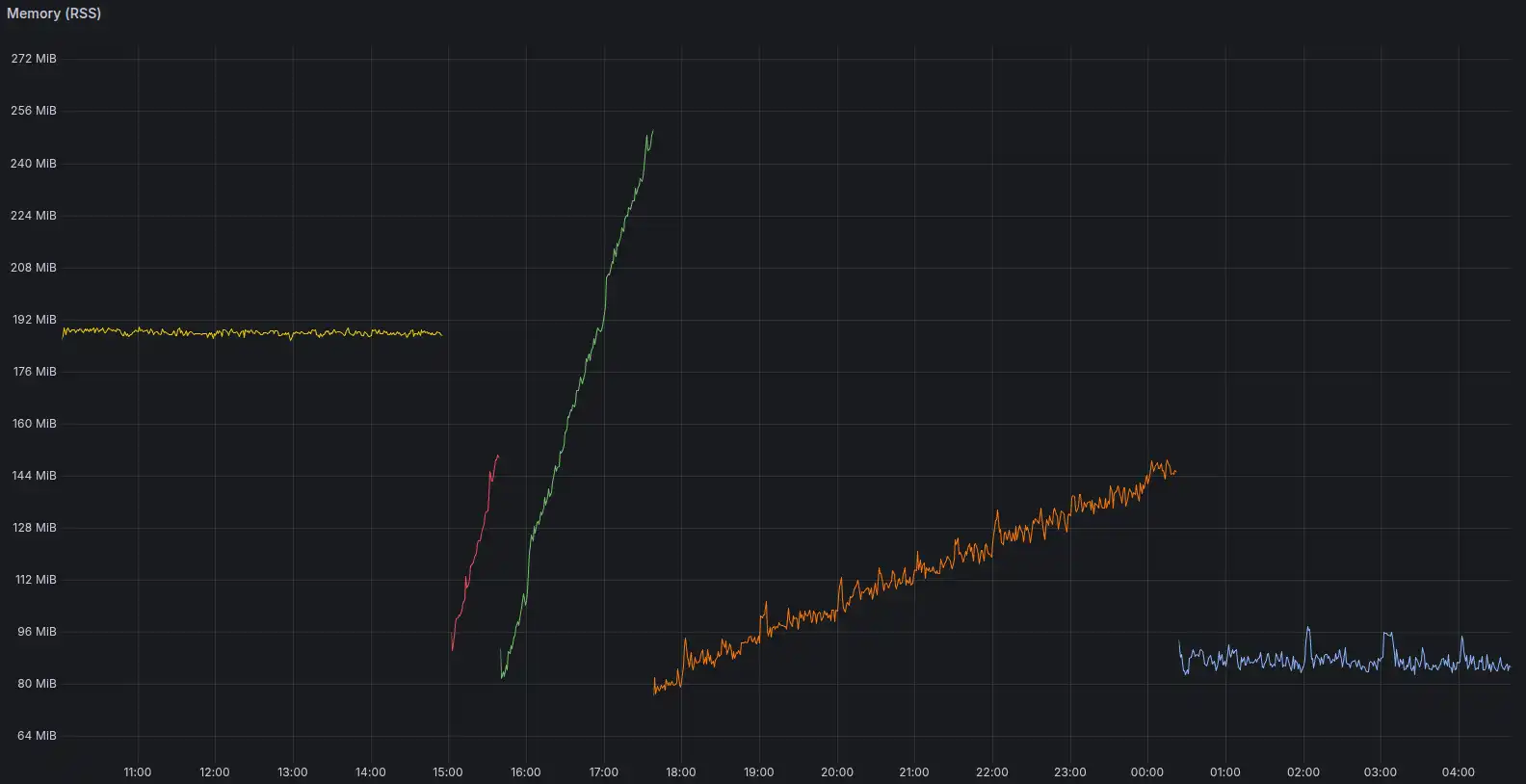The width and height of the screenshot is (1526, 784).
Task: Select the 00:00 time axis label
Action: (x=1146, y=772)
